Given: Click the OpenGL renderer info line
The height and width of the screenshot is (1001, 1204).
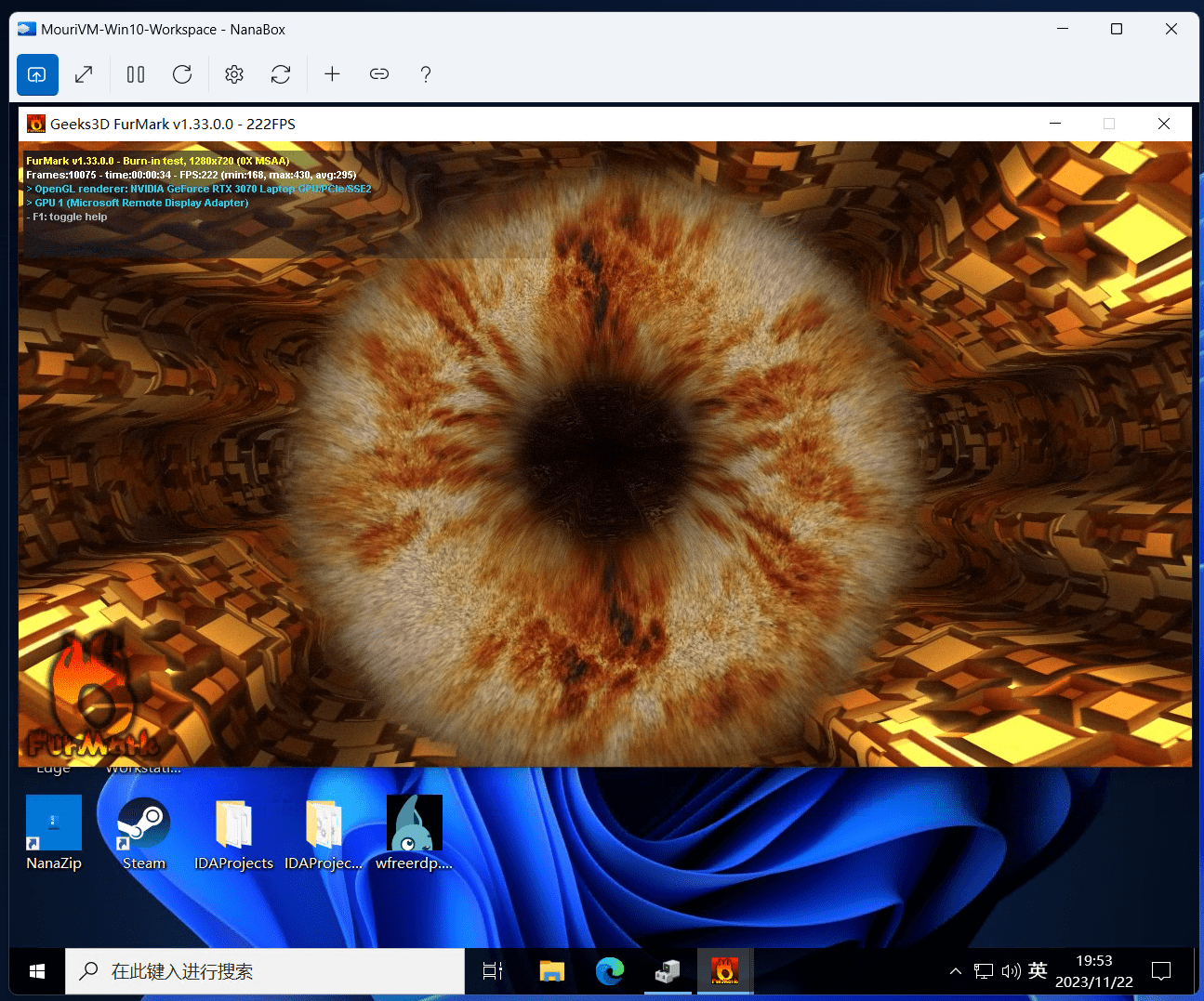Looking at the screenshot, I should click(x=199, y=189).
